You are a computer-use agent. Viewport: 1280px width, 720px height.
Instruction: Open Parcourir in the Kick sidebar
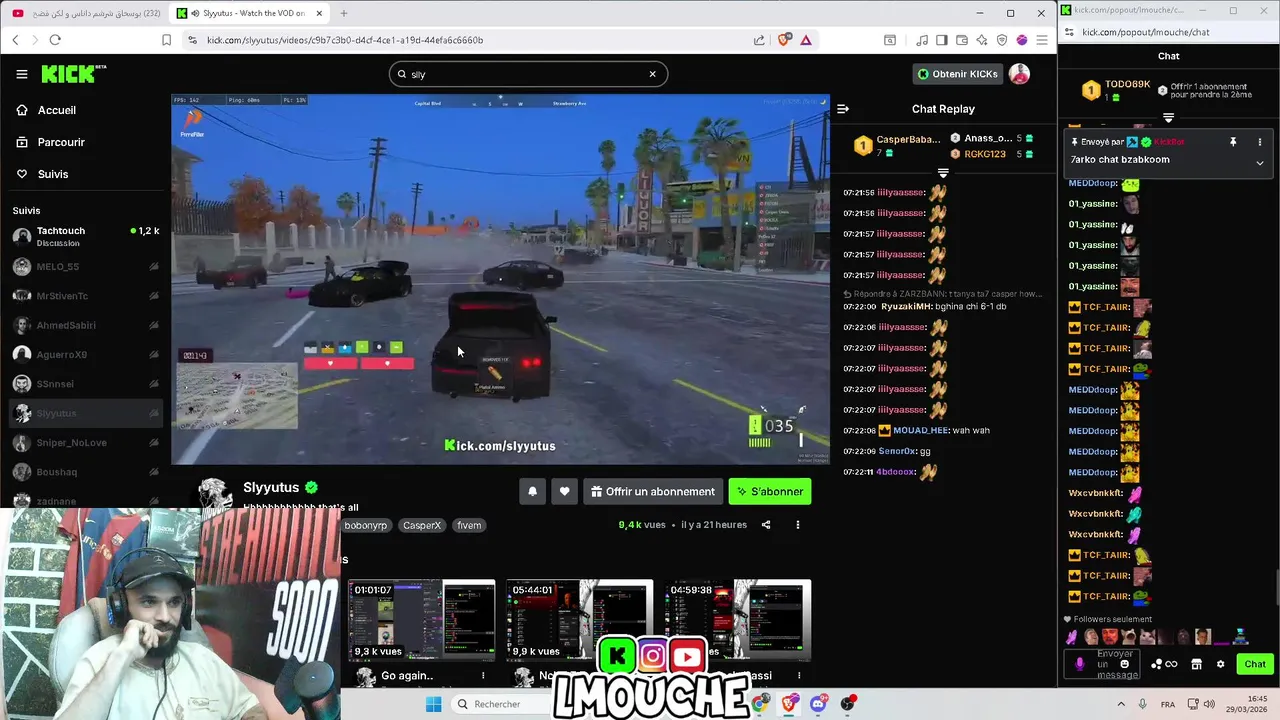pos(61,142)
